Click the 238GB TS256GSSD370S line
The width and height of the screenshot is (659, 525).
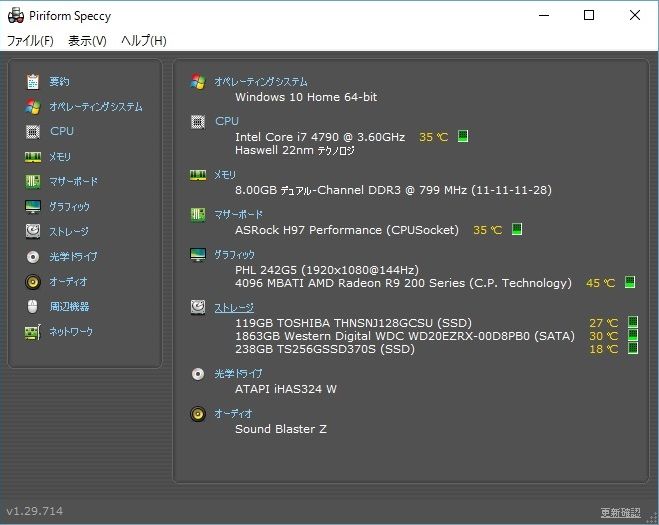click(x=325, y=349)
